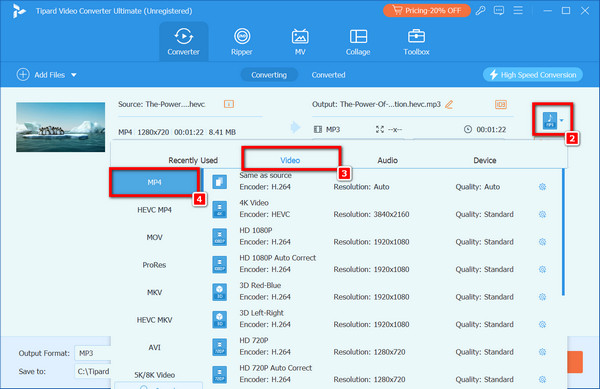Open the Collage module
The height and width of the screenshot is (389, 600).
coord(358,42)
